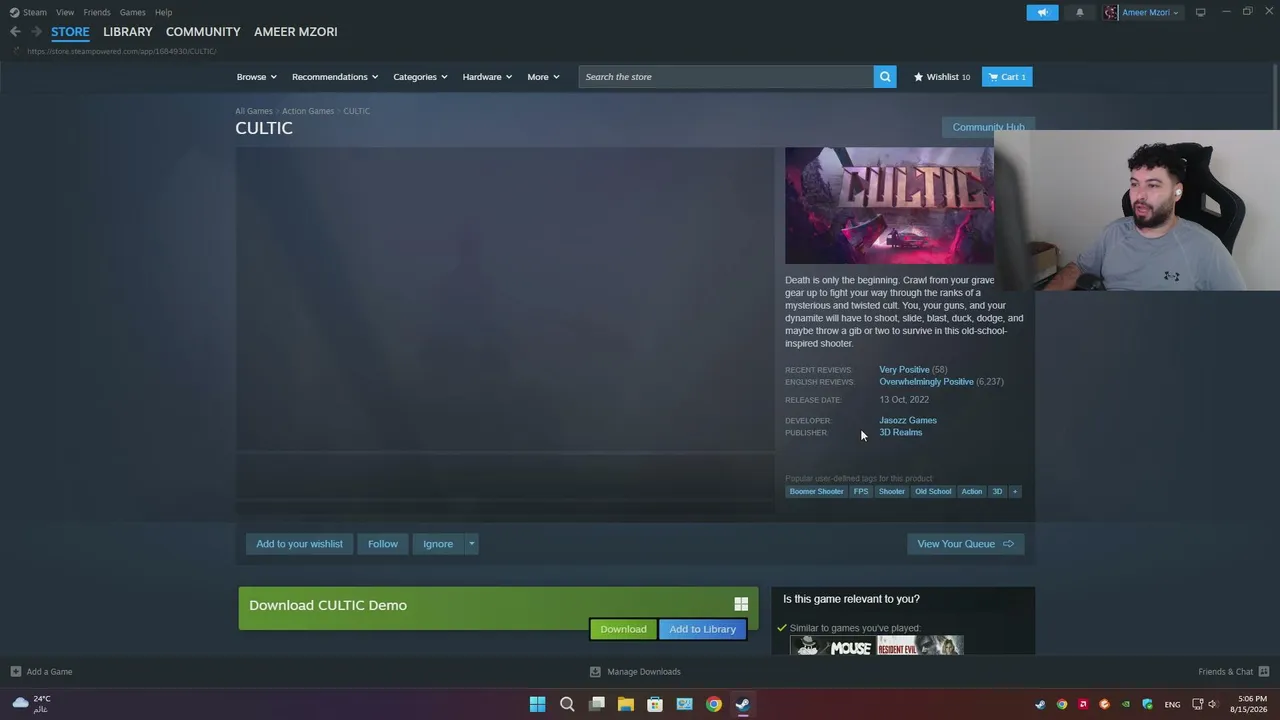Open the Games menu
The width and height of the screenshot is (1280, 720).
pos(132,12)
